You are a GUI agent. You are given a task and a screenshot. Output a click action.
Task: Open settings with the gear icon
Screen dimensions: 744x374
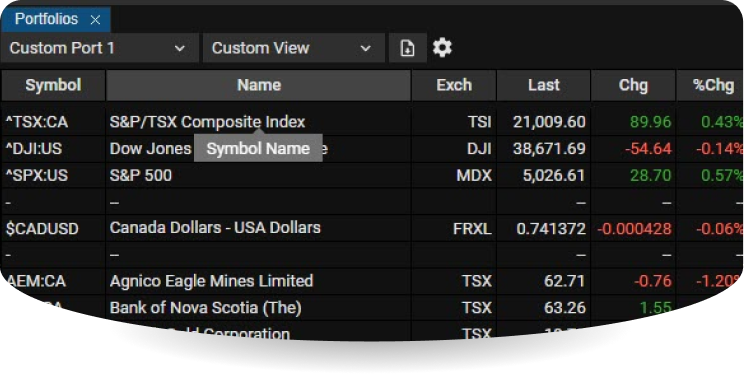click(x=442, y=48)
